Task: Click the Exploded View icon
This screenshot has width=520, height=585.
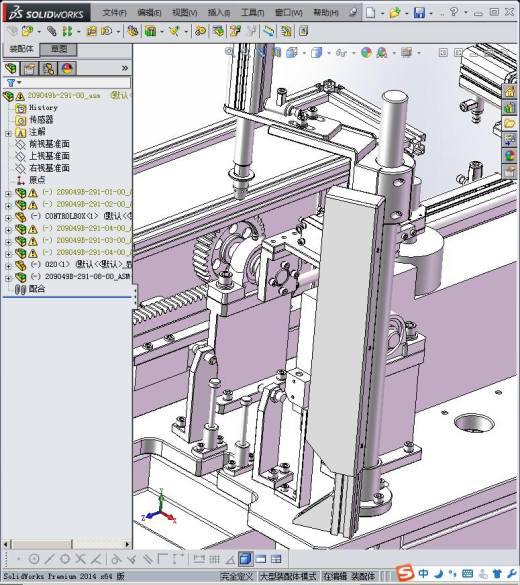Action: 235,31
